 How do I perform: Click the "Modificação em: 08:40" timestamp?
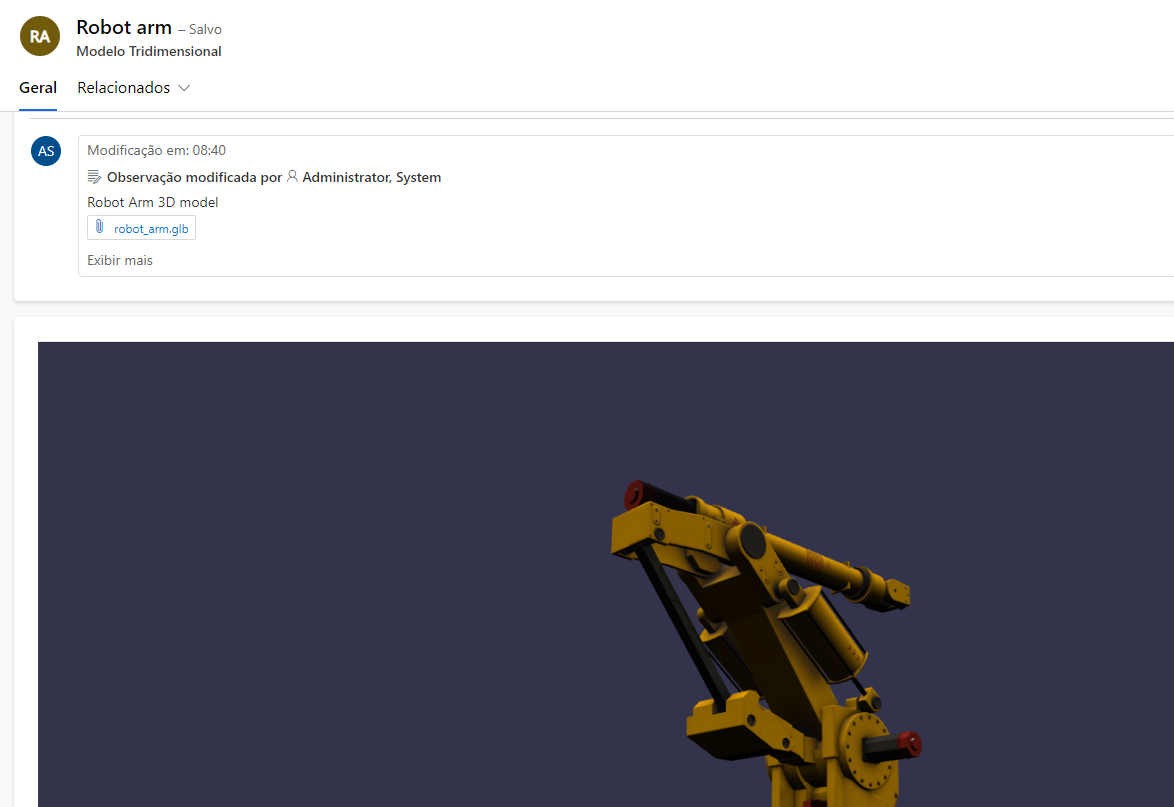pos(156,150)
